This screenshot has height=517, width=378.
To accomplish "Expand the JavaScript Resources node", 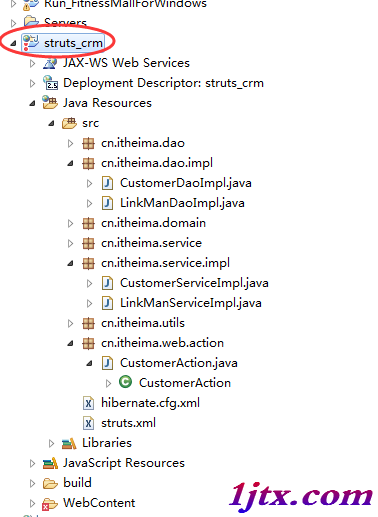I will (x=32, y=463).
